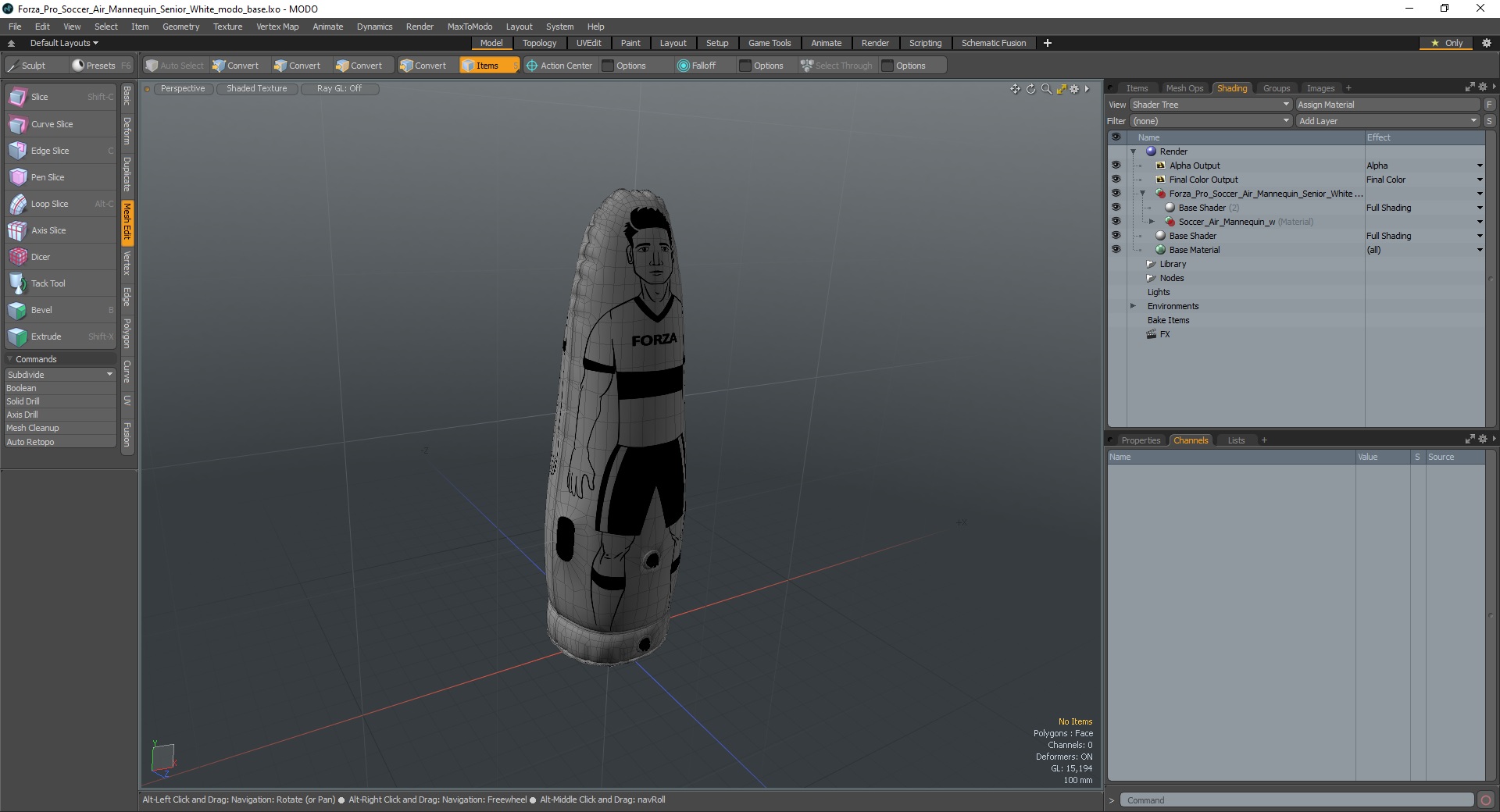This screenshot has height=812, width=1500.
Task: Open the Sculpt tools
Action: (x=34, y=66)
